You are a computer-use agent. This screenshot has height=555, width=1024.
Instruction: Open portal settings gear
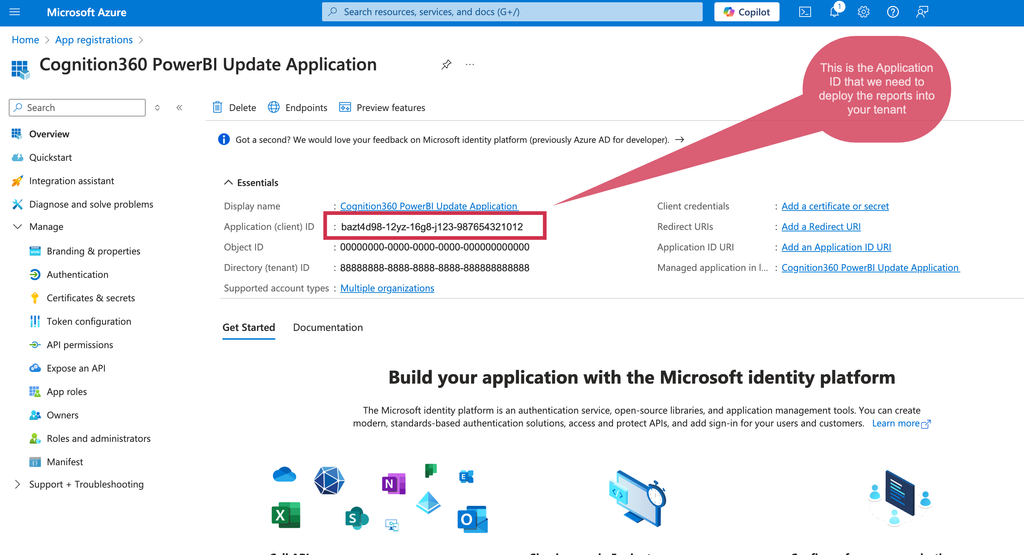tap(863, 12)
